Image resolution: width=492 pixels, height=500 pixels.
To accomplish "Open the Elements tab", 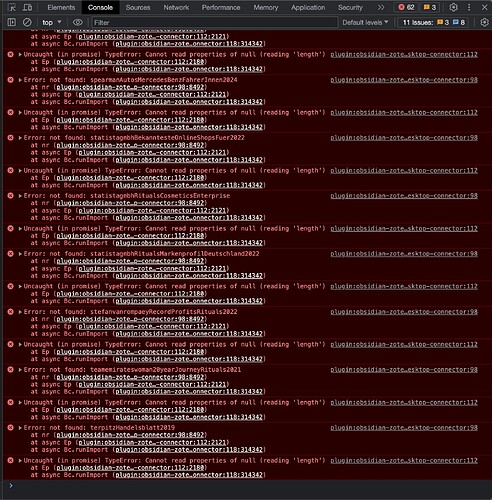I will (x=61, y=7).
